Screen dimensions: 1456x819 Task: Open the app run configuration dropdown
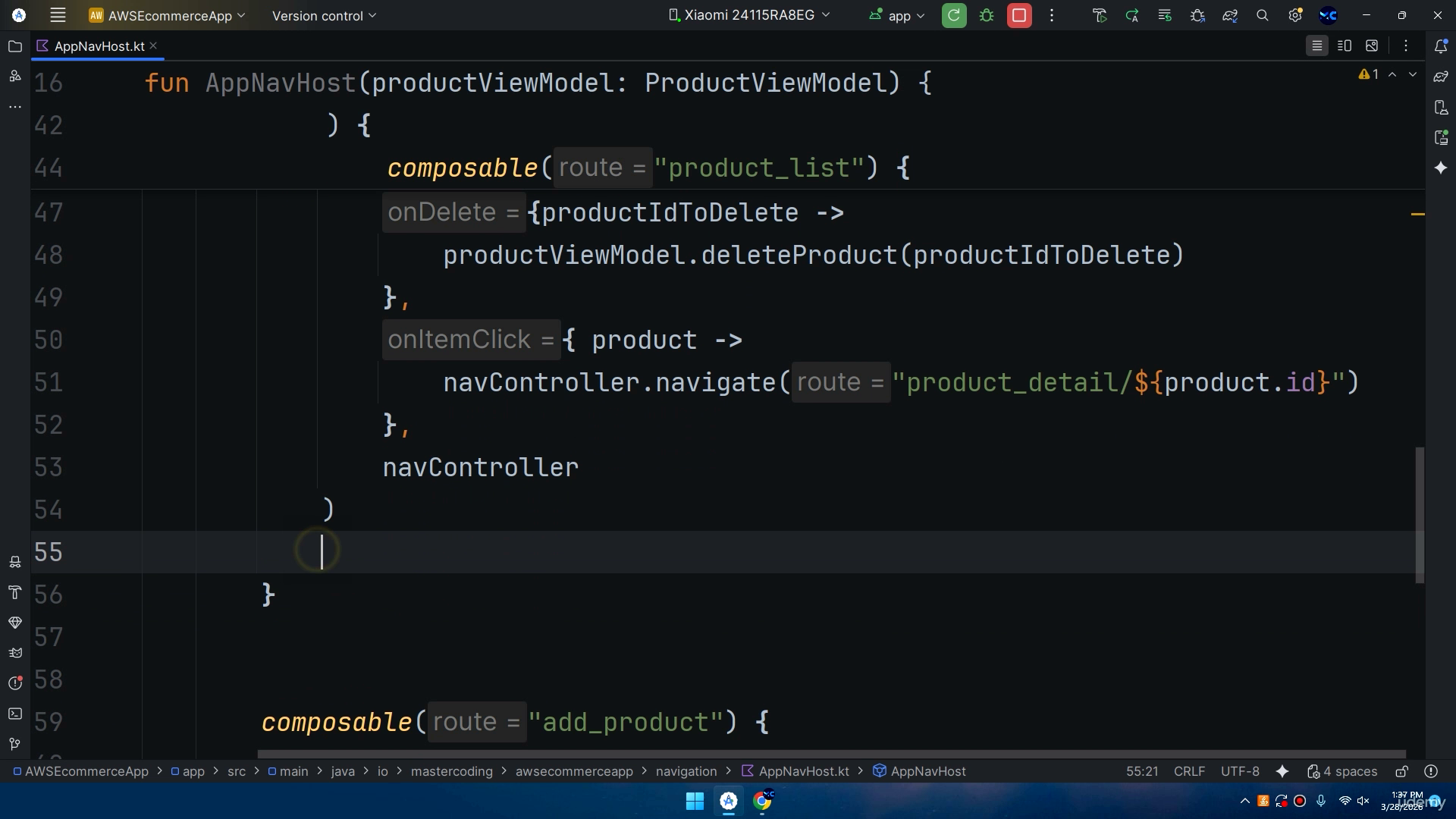[x=897, y=15]
